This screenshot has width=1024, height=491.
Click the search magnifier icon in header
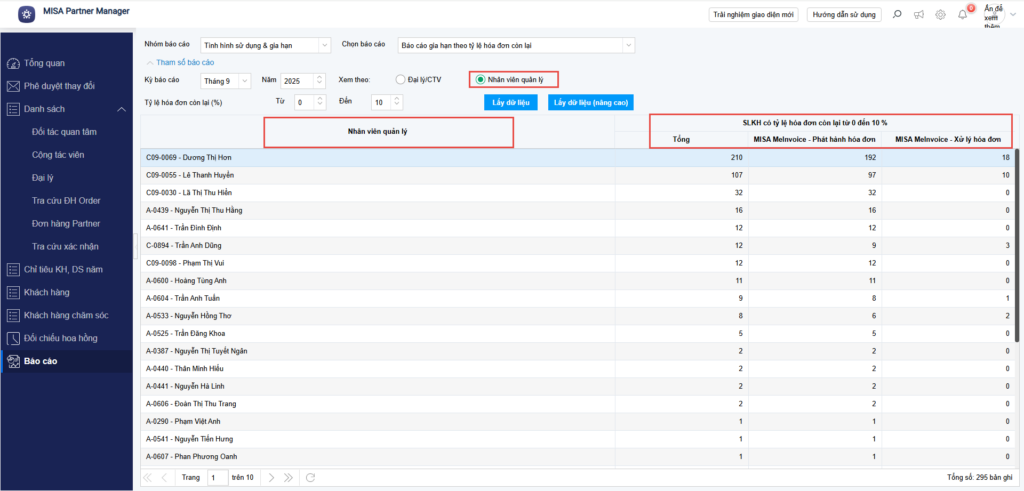tap(895, 14)
